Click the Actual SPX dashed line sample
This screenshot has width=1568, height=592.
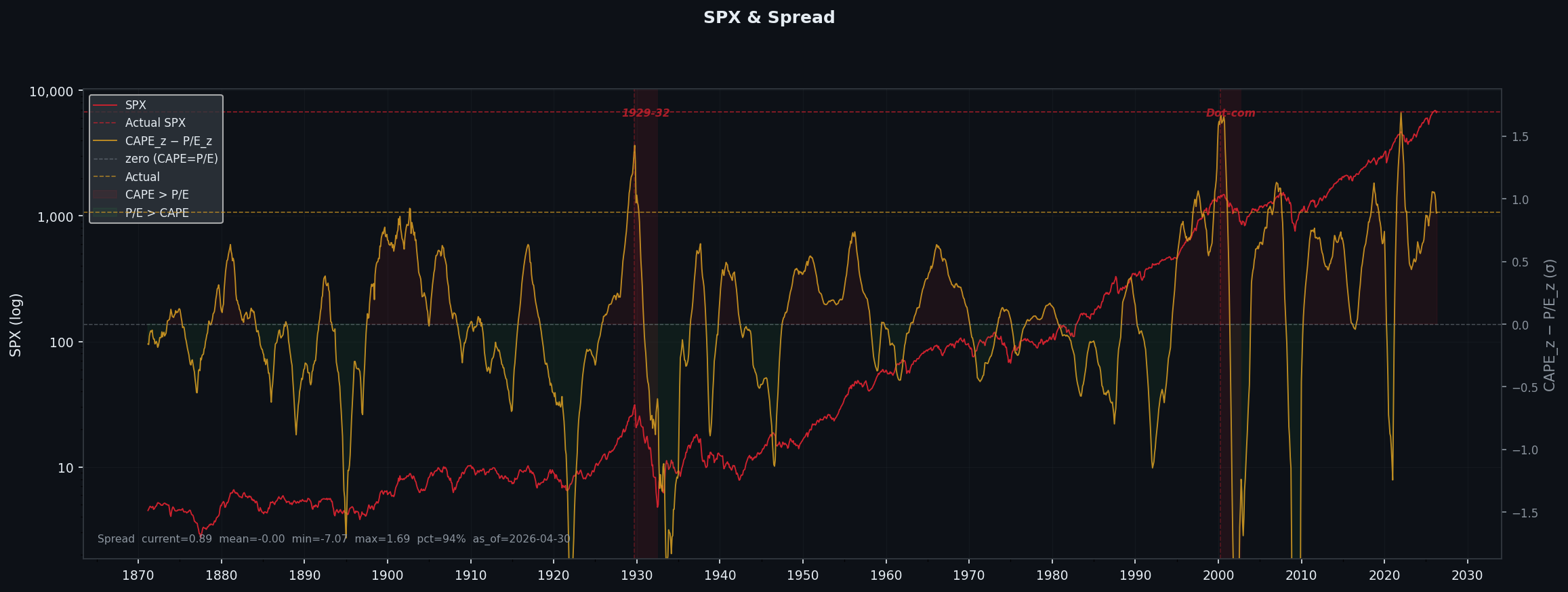[x=105, y=123]
